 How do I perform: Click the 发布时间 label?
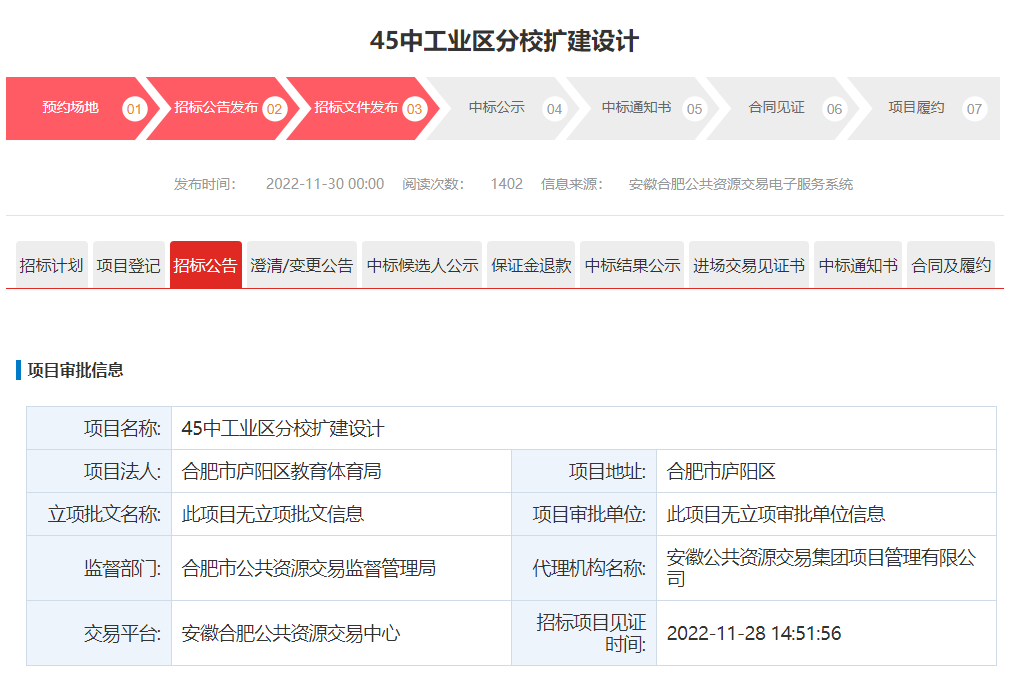(x=205, y=184)
